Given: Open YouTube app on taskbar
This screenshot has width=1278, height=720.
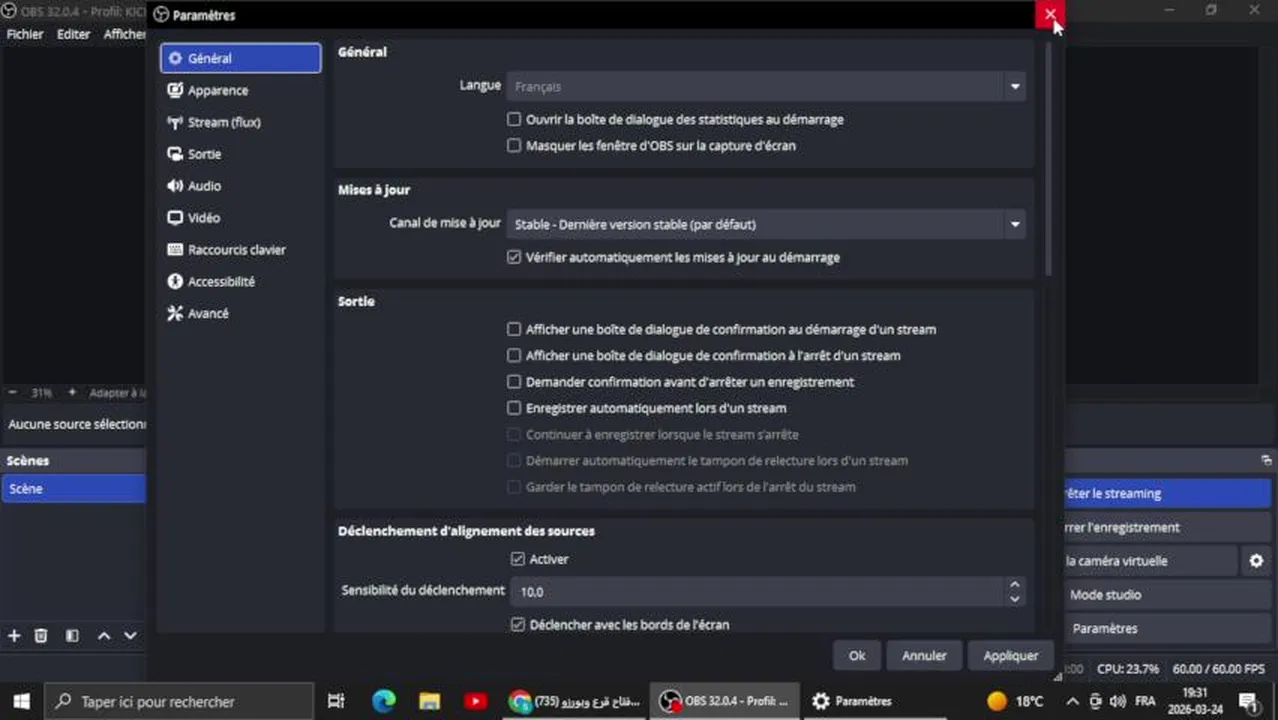Looking at the screenshot, I should [476, 702].
